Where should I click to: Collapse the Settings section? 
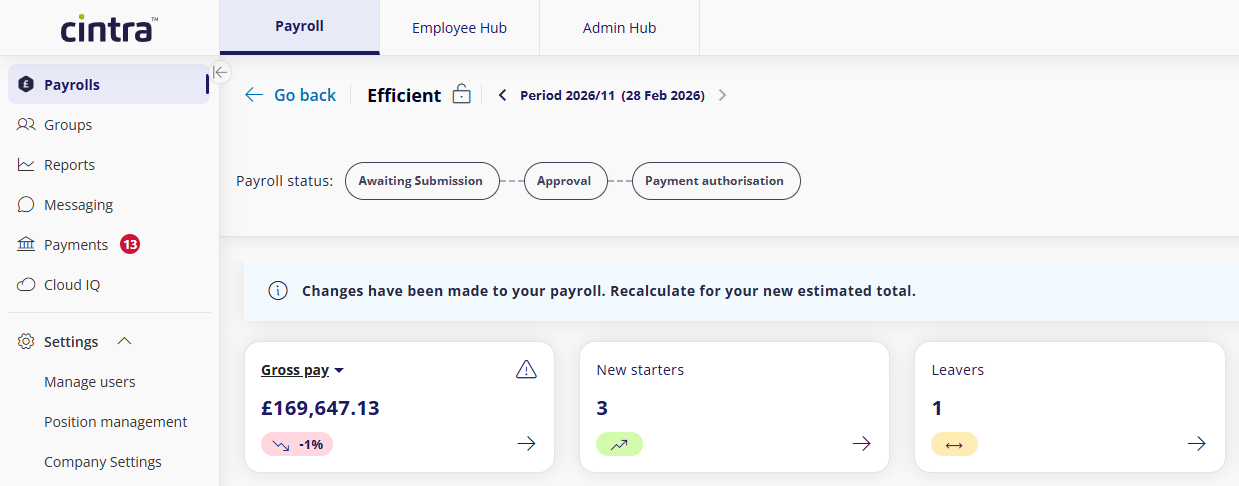(124, 342)
